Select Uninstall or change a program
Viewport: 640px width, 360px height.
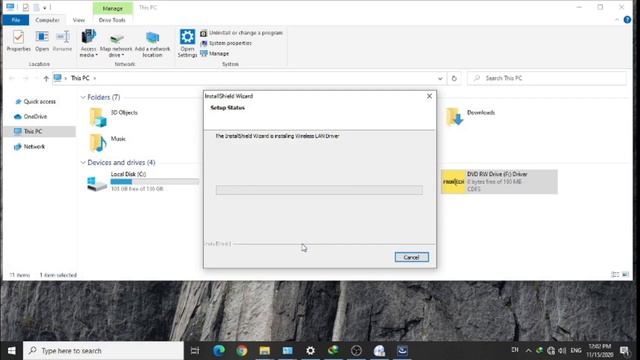pos(242,33)
